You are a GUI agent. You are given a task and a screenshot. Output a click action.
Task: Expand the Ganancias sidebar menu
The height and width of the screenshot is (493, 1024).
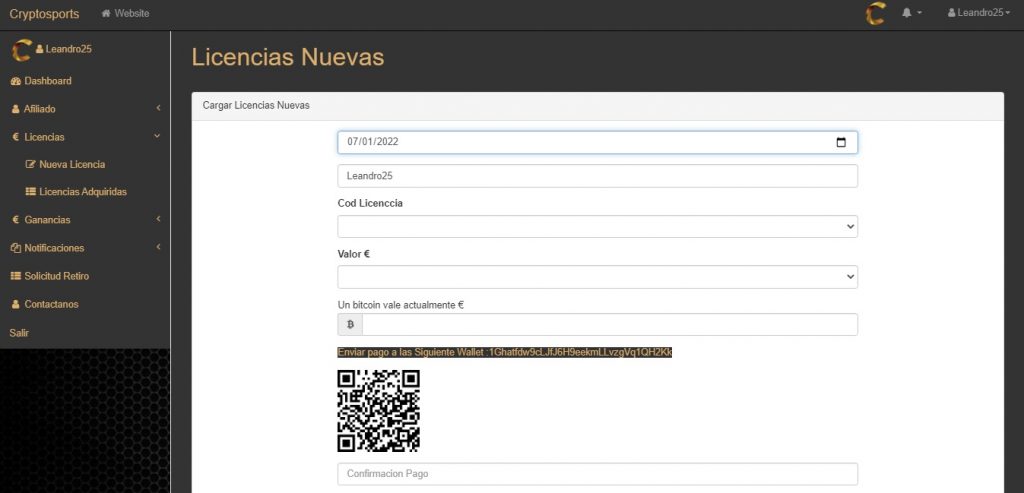[x=46, y=220]
